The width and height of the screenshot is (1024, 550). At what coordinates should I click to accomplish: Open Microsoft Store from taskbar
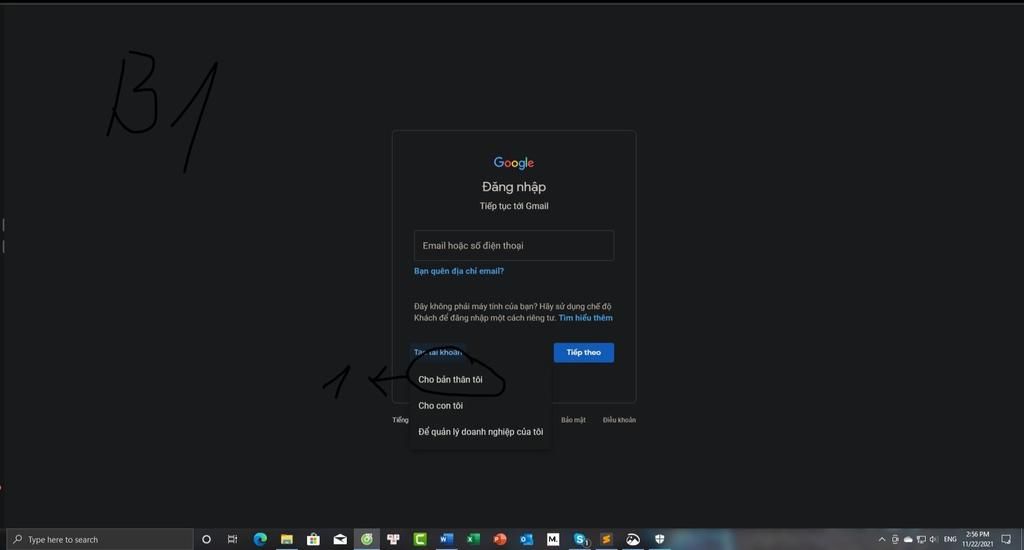pos(313,540)
